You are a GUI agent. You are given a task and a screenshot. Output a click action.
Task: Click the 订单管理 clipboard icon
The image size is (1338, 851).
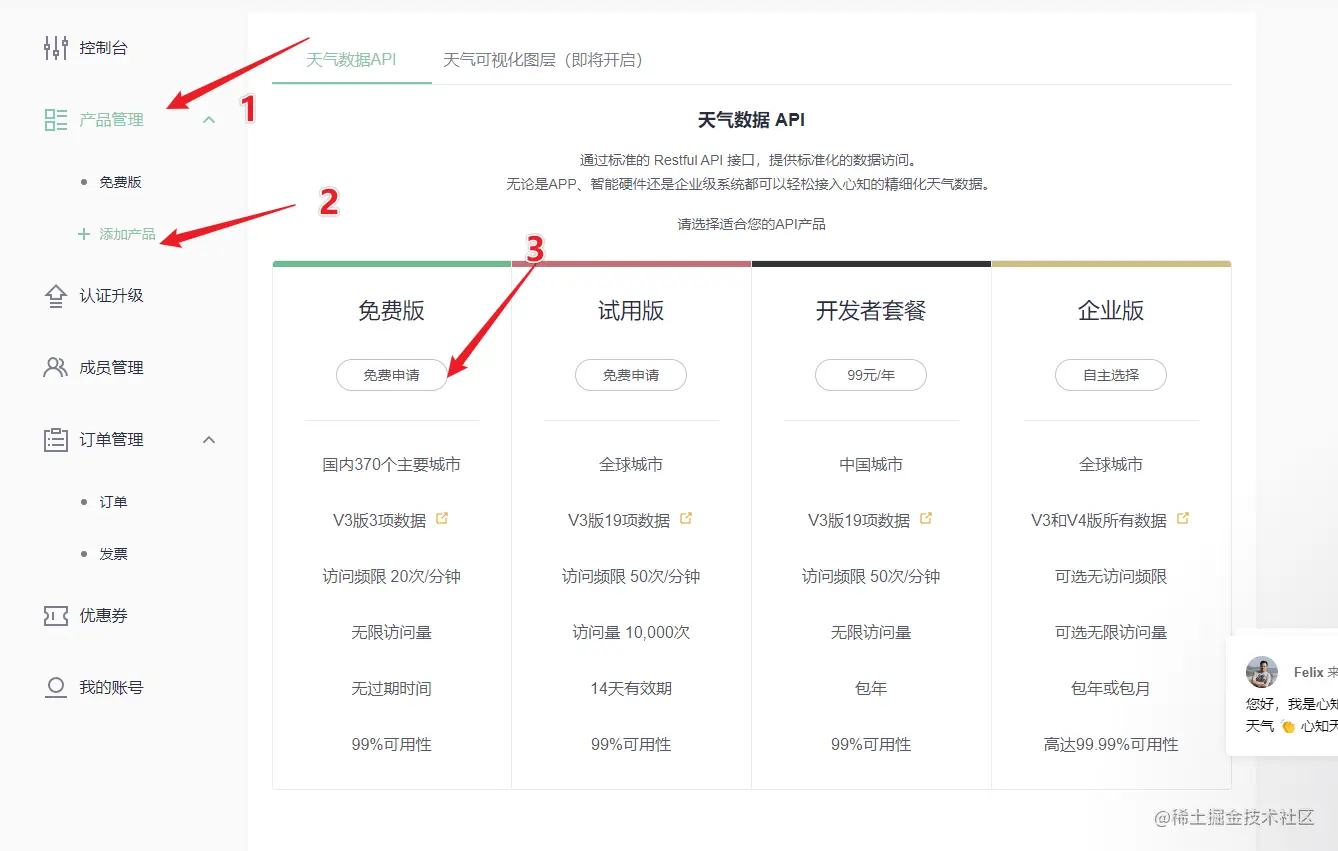[56, 440]
